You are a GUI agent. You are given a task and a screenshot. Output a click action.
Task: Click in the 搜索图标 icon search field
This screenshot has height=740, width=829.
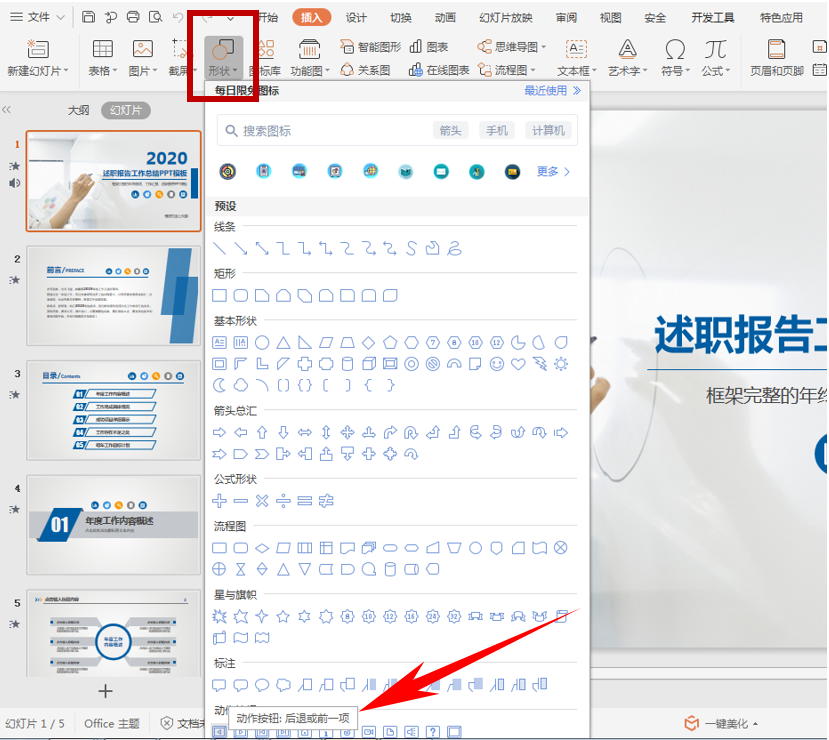(397, 131)
